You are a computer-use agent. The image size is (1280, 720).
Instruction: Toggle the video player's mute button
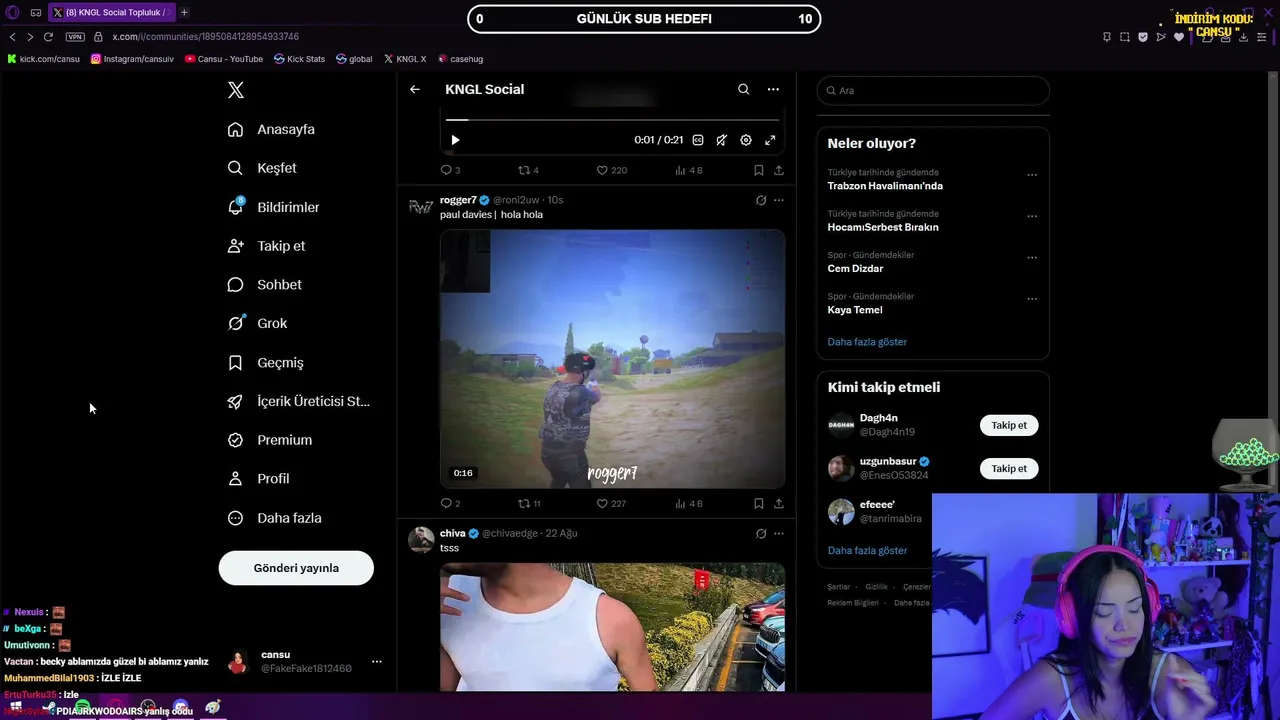pyautogui.click(x=721, y=140)
